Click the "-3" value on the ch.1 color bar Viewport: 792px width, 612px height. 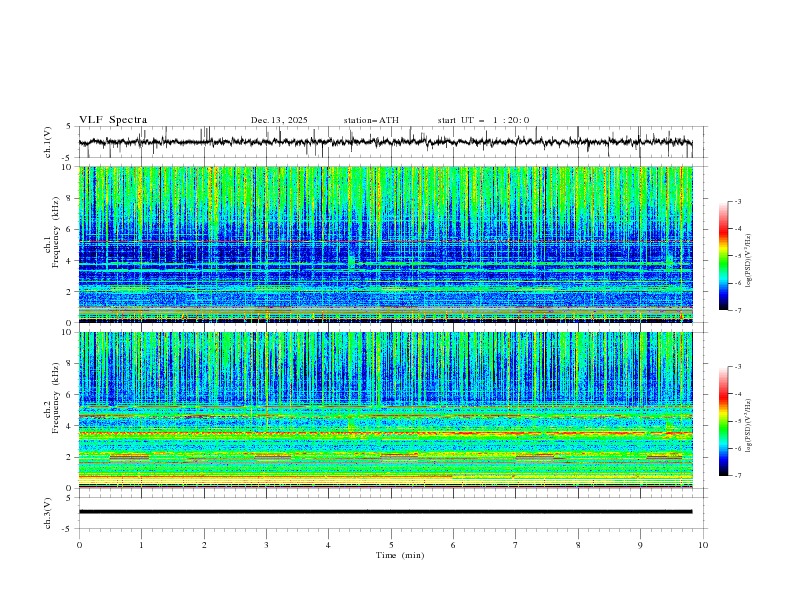tap(737, 201)
